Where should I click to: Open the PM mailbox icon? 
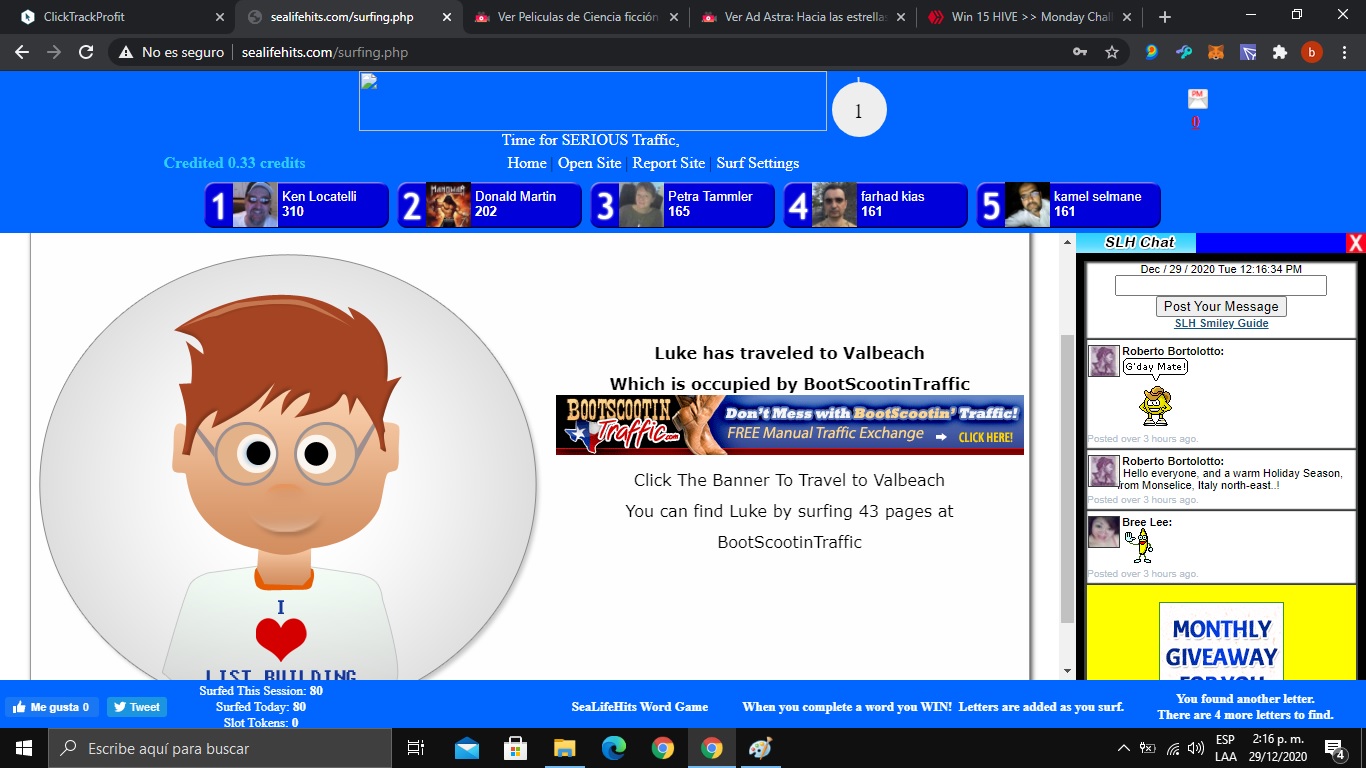point(1197,98)
